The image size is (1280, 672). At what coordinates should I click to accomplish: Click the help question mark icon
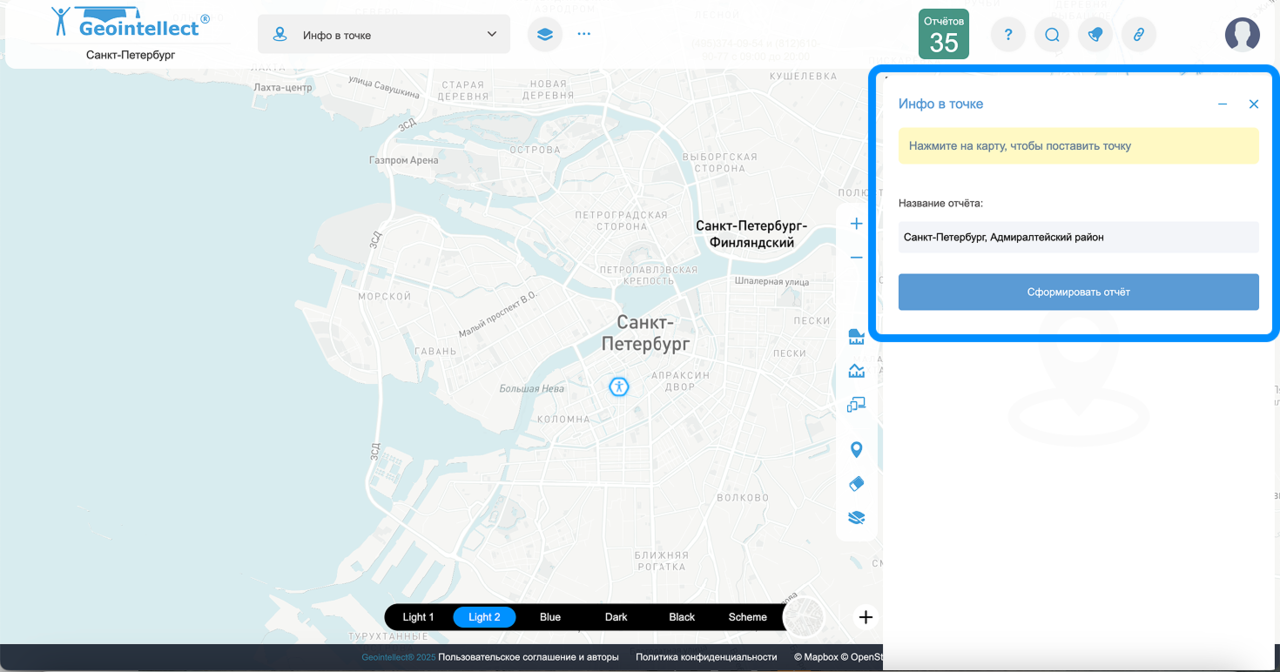pyautogui.click(x=1008, y=34)
